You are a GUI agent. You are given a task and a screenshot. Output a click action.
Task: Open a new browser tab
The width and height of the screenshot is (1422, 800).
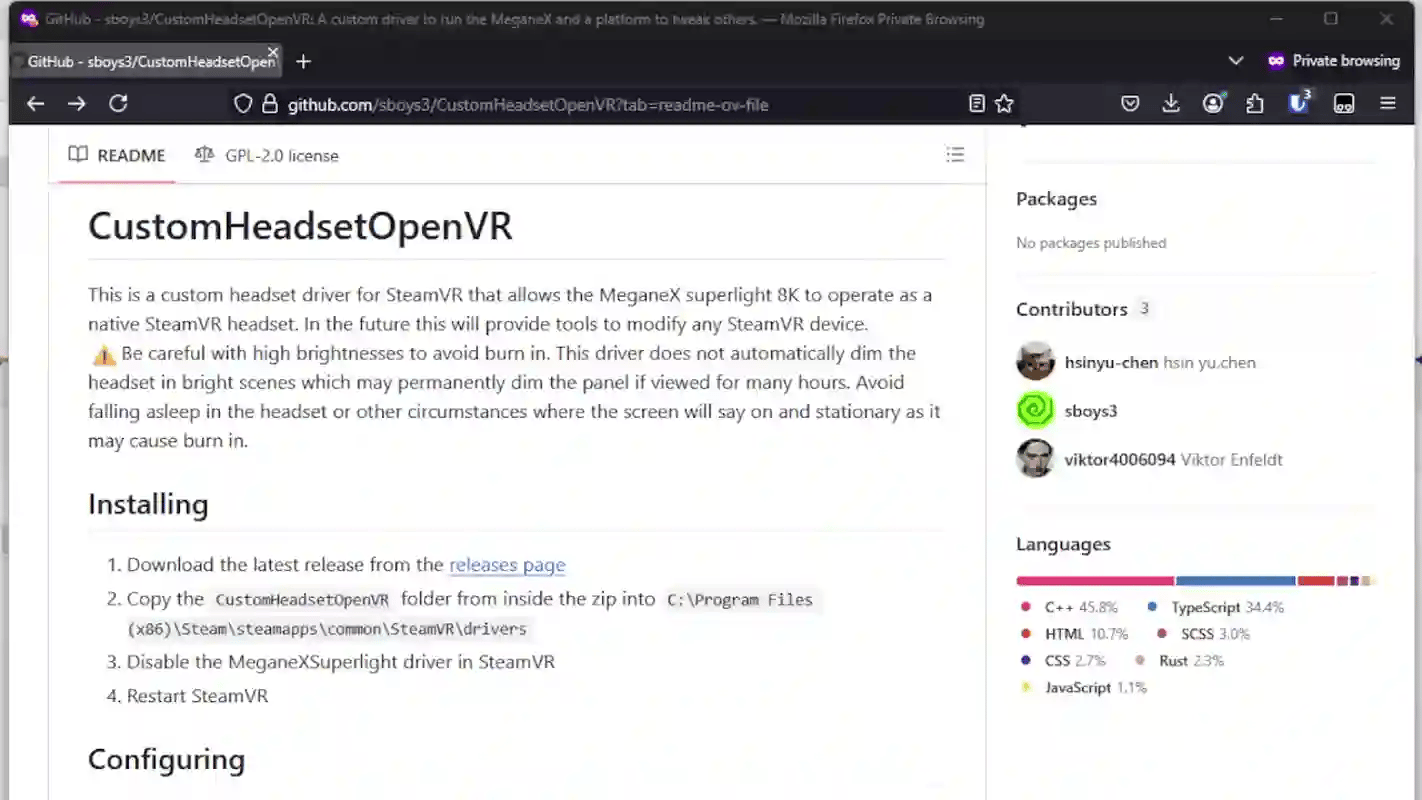[304, 62]
